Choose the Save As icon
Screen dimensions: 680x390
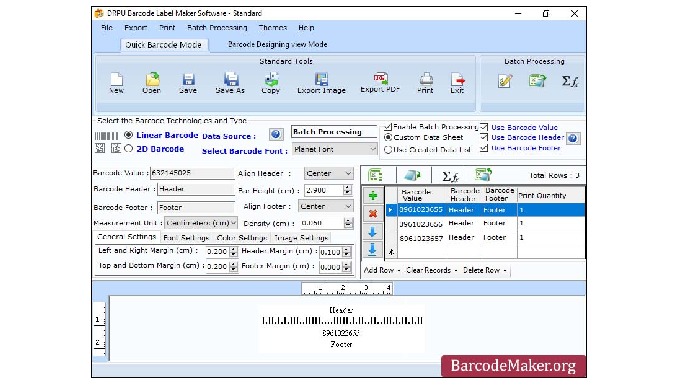click(x=231, y=79)
